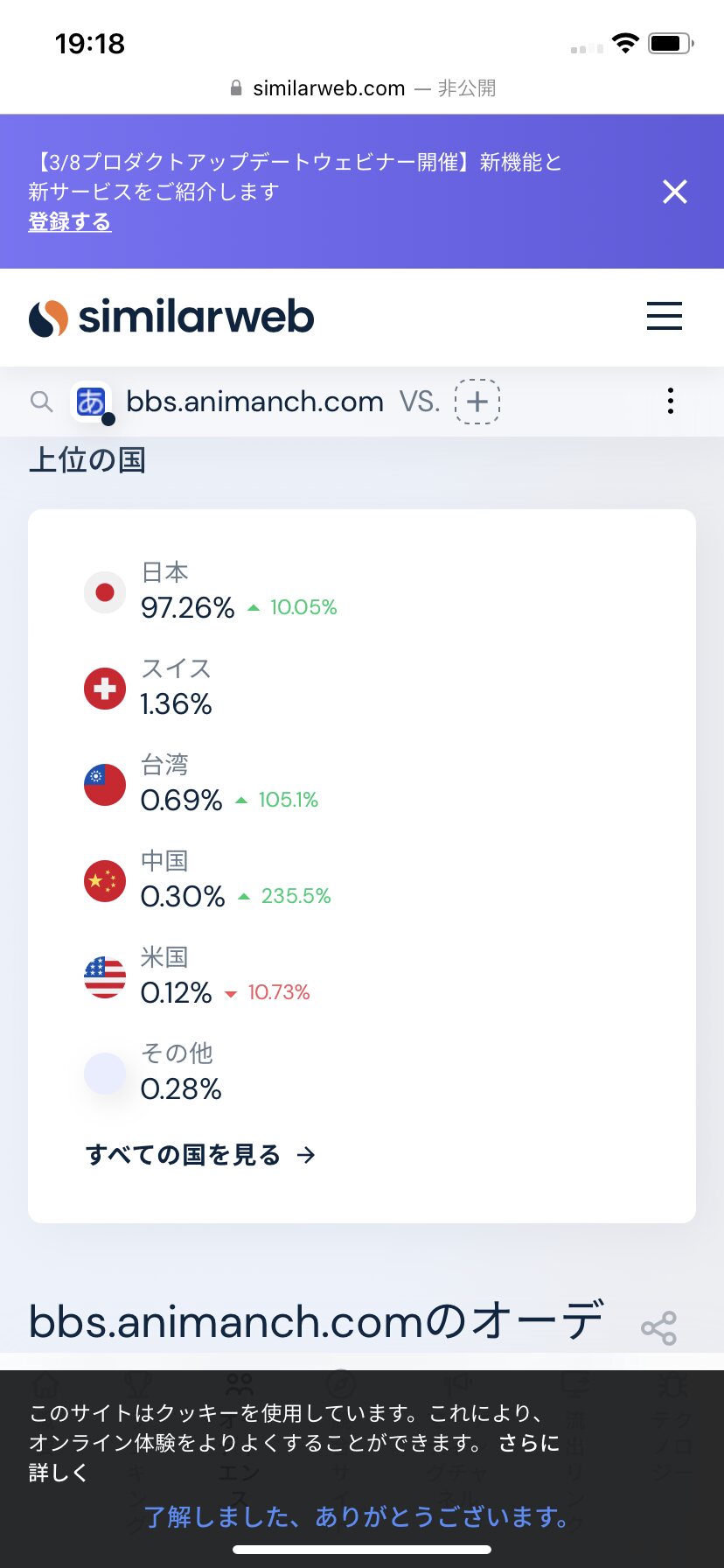Image resolution: width=724 pixels, height=1568 pixels.
Task: Add a competitor with the plus button
Action: [x=477, y=402]
